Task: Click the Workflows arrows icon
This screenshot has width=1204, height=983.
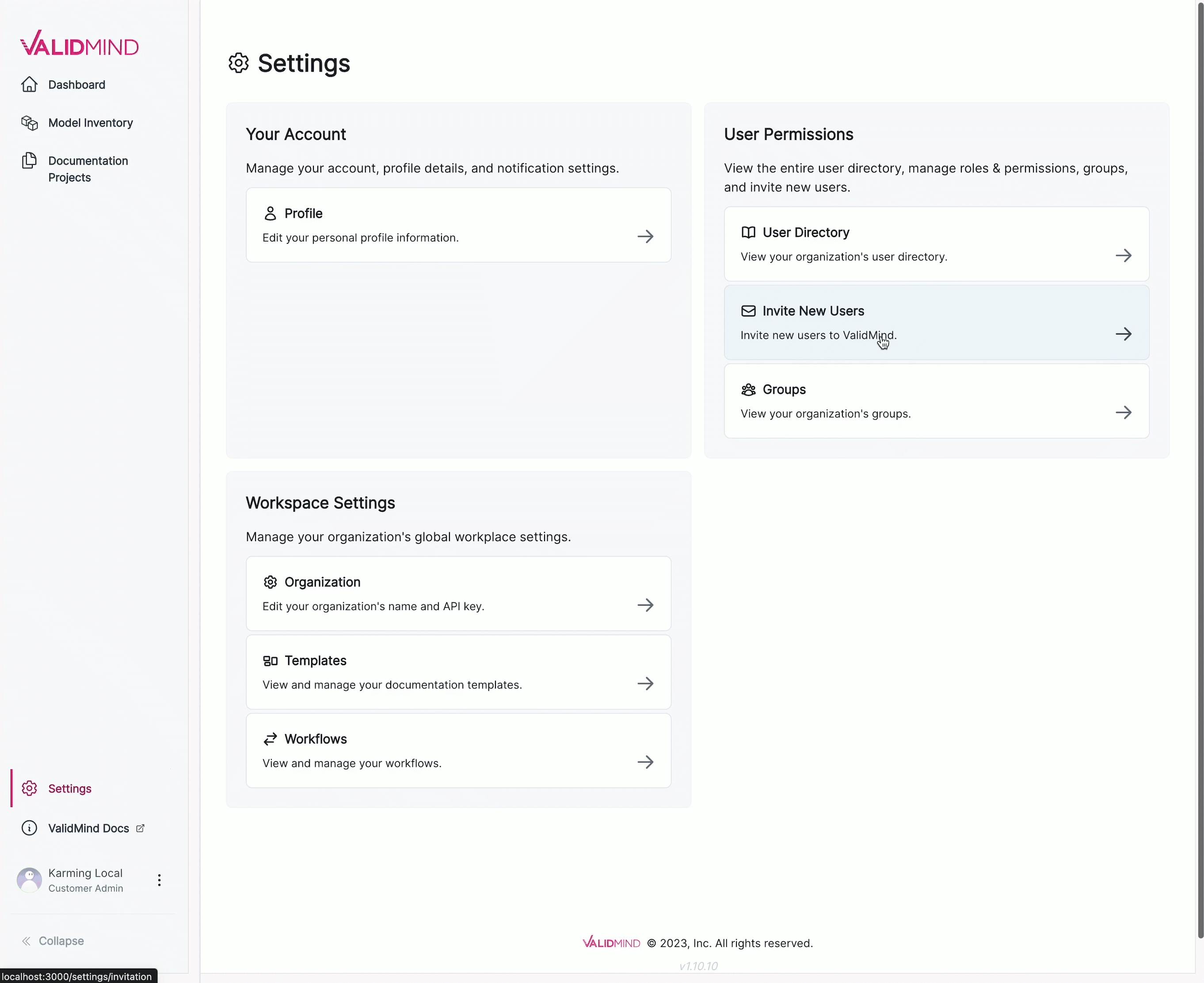Action: [x=270, y=739]
